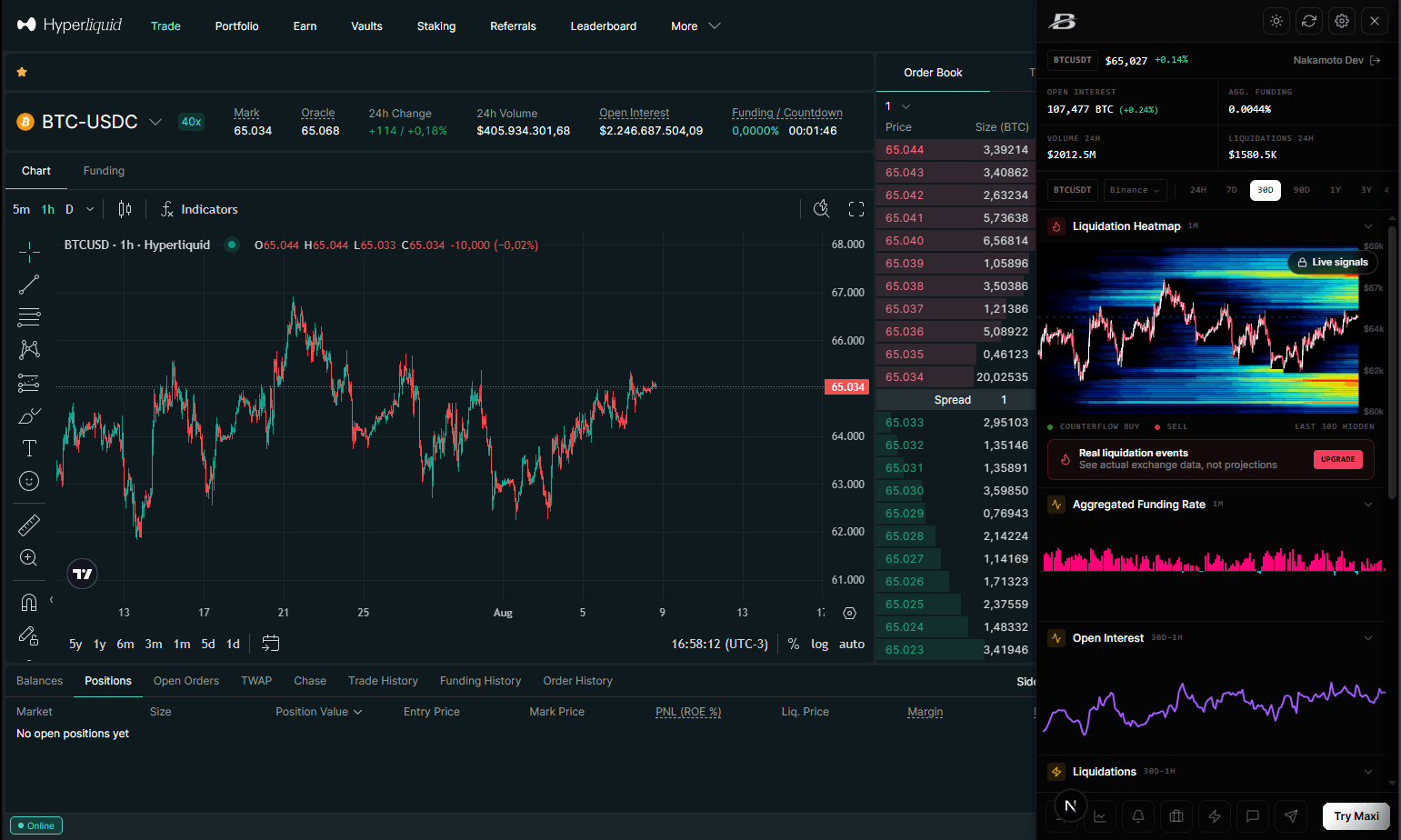The height and width of the screenshot is (840, 1401).
Task: Toggle log scale on price axis
Action: pos(820,644)
